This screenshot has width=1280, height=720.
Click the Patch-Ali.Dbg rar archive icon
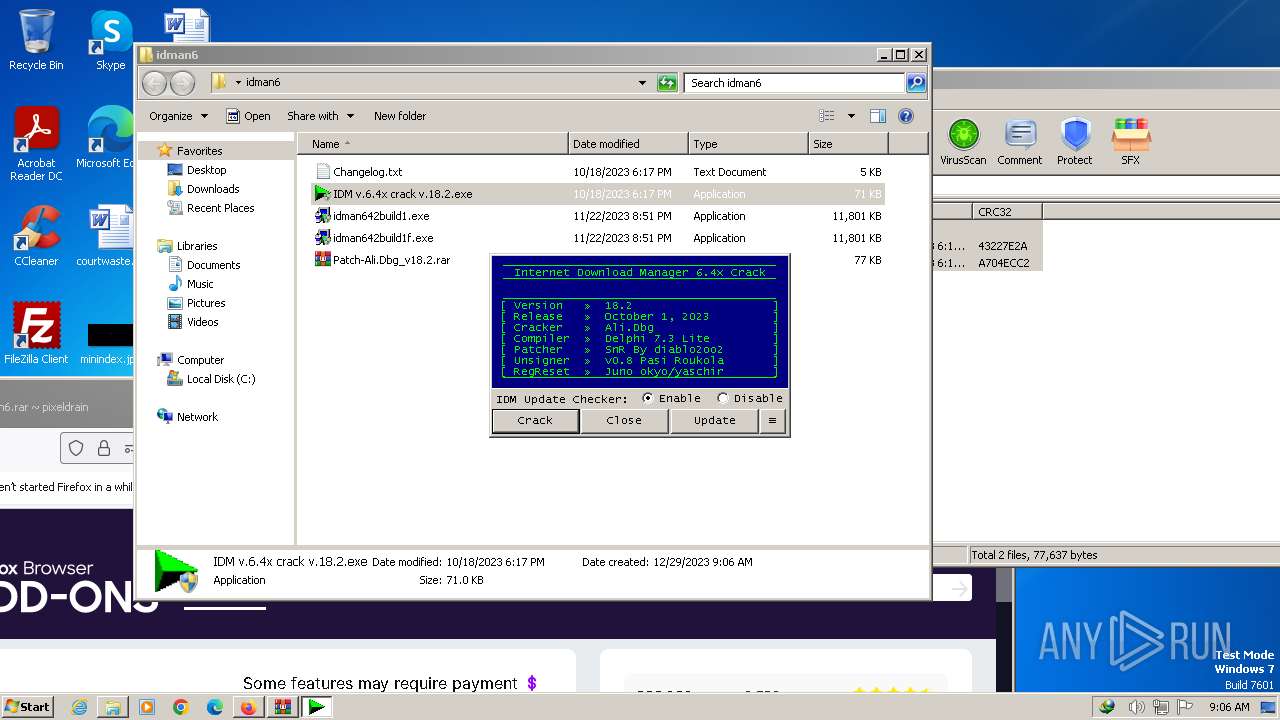point(322,260)
